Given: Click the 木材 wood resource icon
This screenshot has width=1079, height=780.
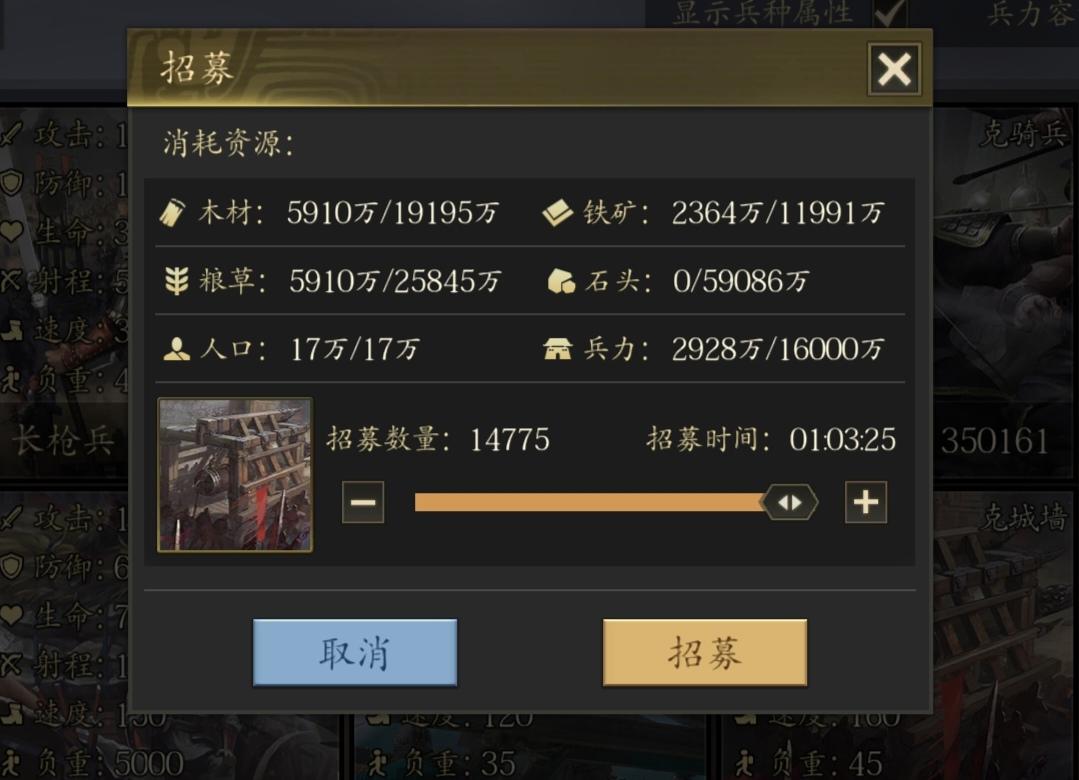Looking at the screenshot, I should click(172, 213).
